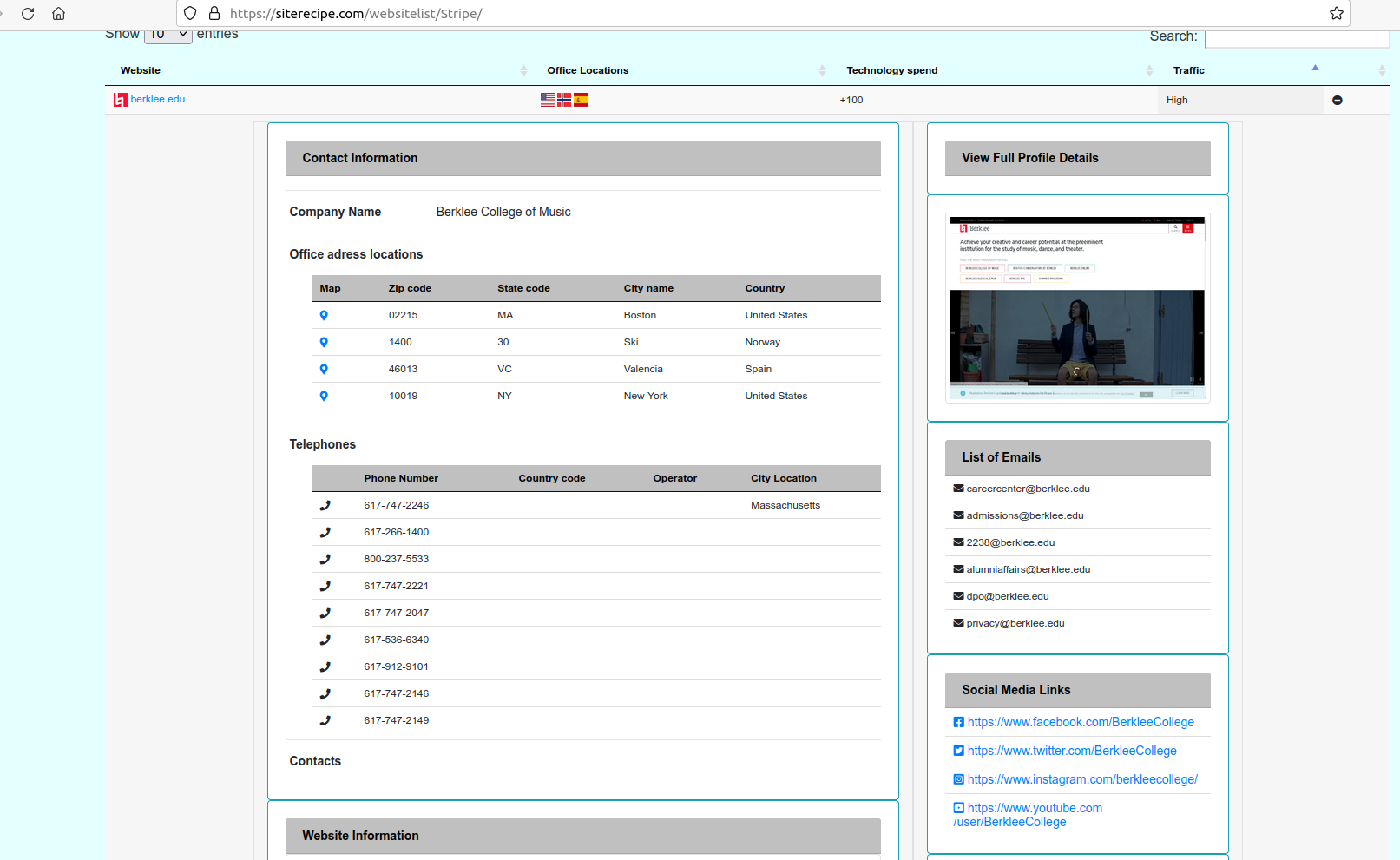Click the Norway flag icon

(564, 100)
